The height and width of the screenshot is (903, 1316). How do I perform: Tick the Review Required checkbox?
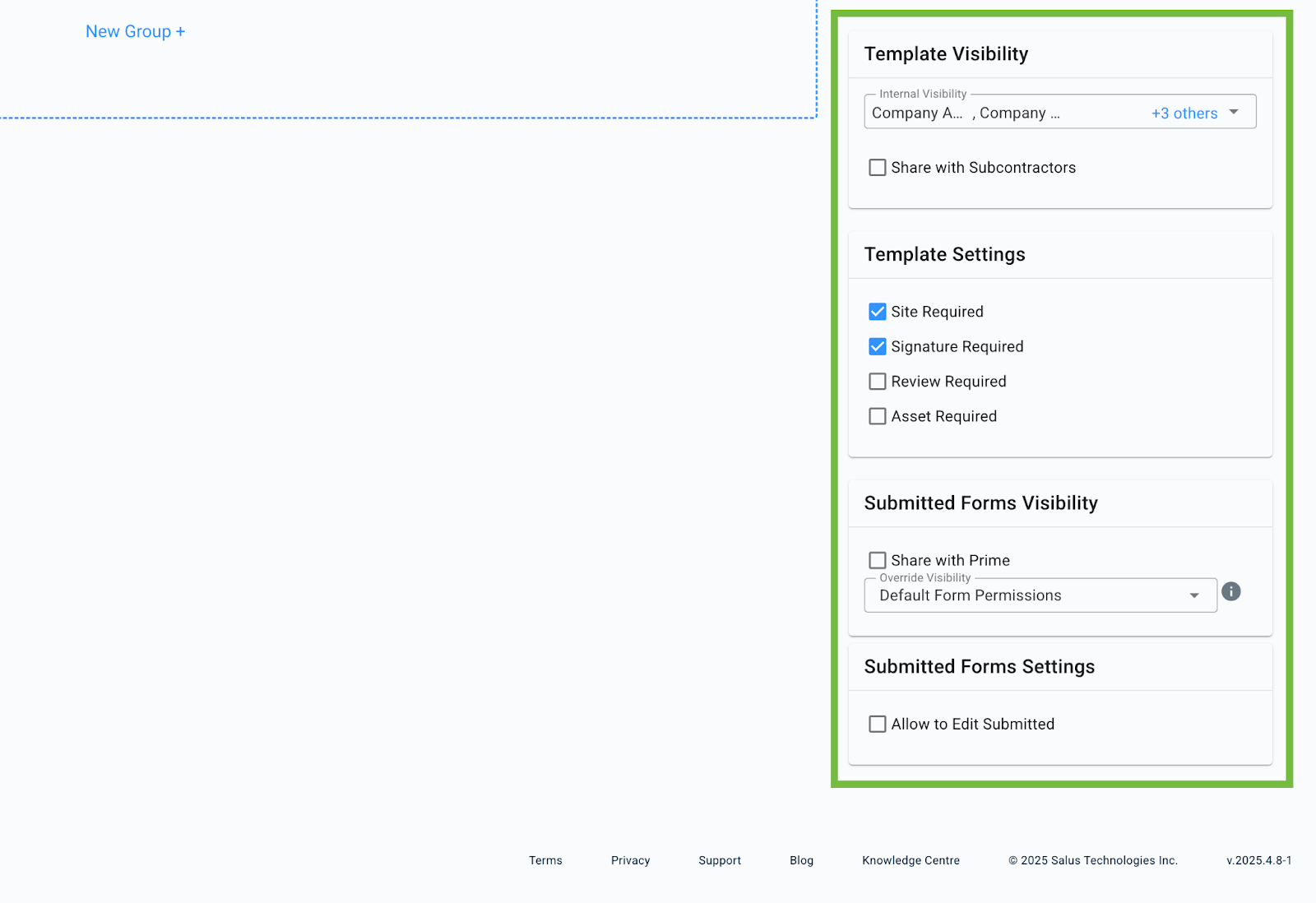point(878,382)
